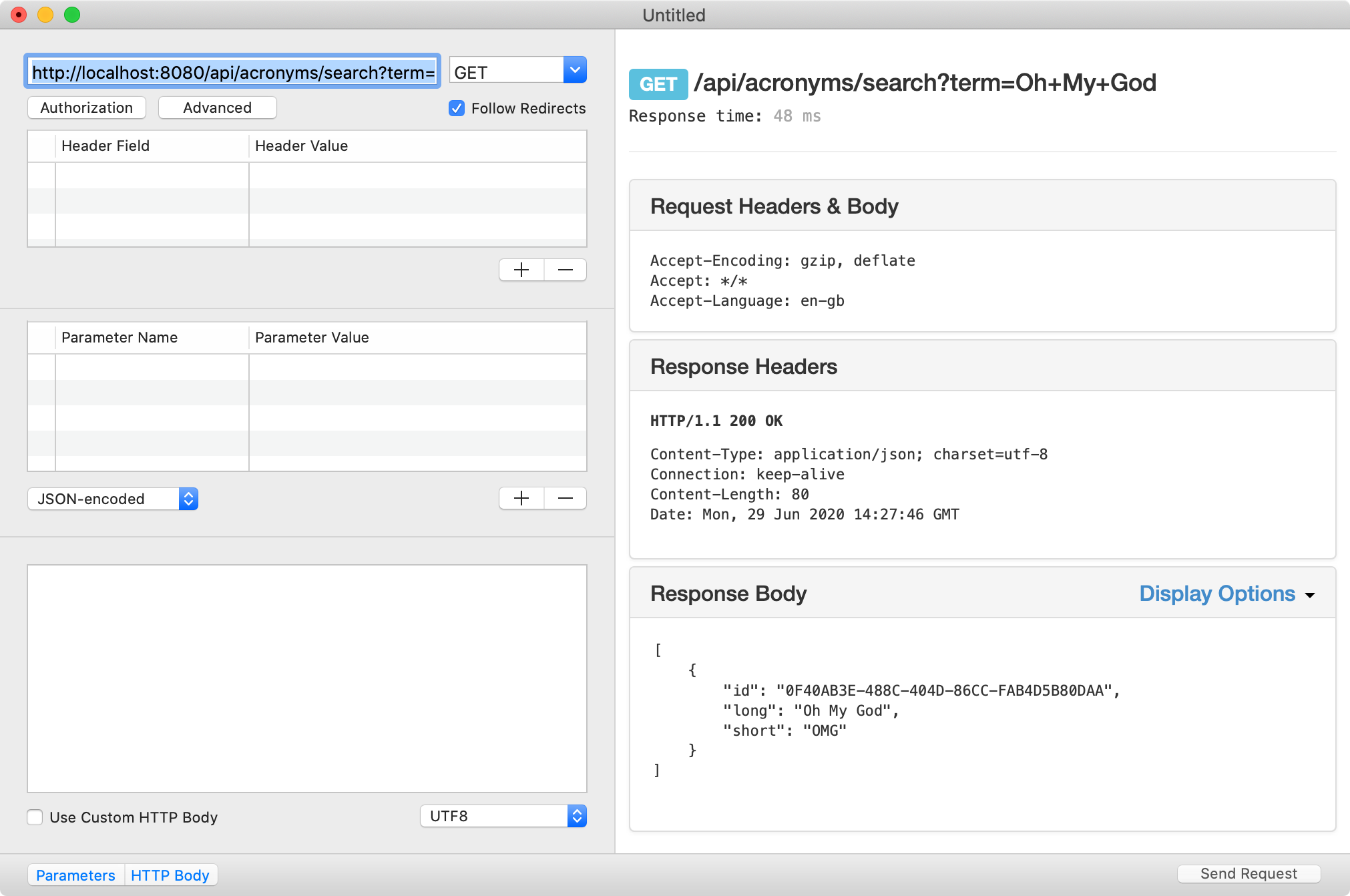
Task: Click the URL input field
Action: 232,71
